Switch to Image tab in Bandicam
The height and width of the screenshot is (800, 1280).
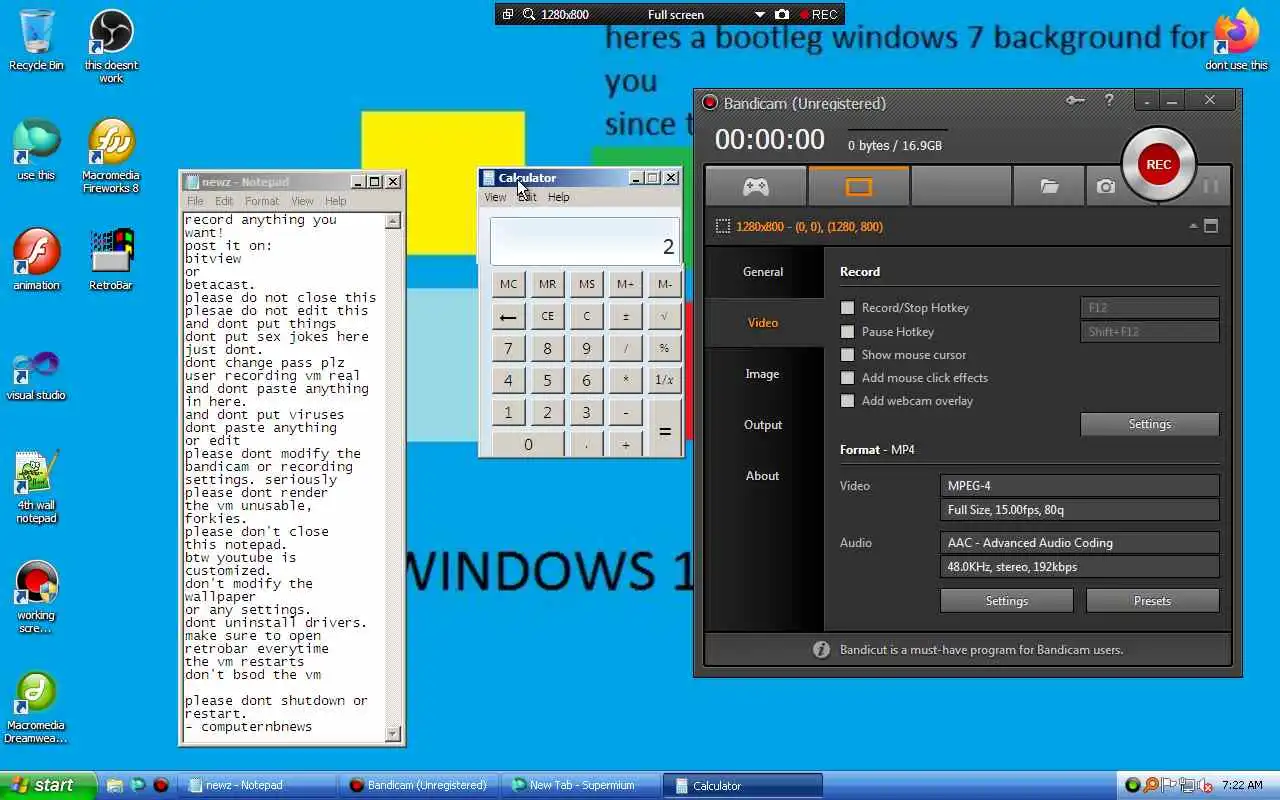(x=762, y=374)
